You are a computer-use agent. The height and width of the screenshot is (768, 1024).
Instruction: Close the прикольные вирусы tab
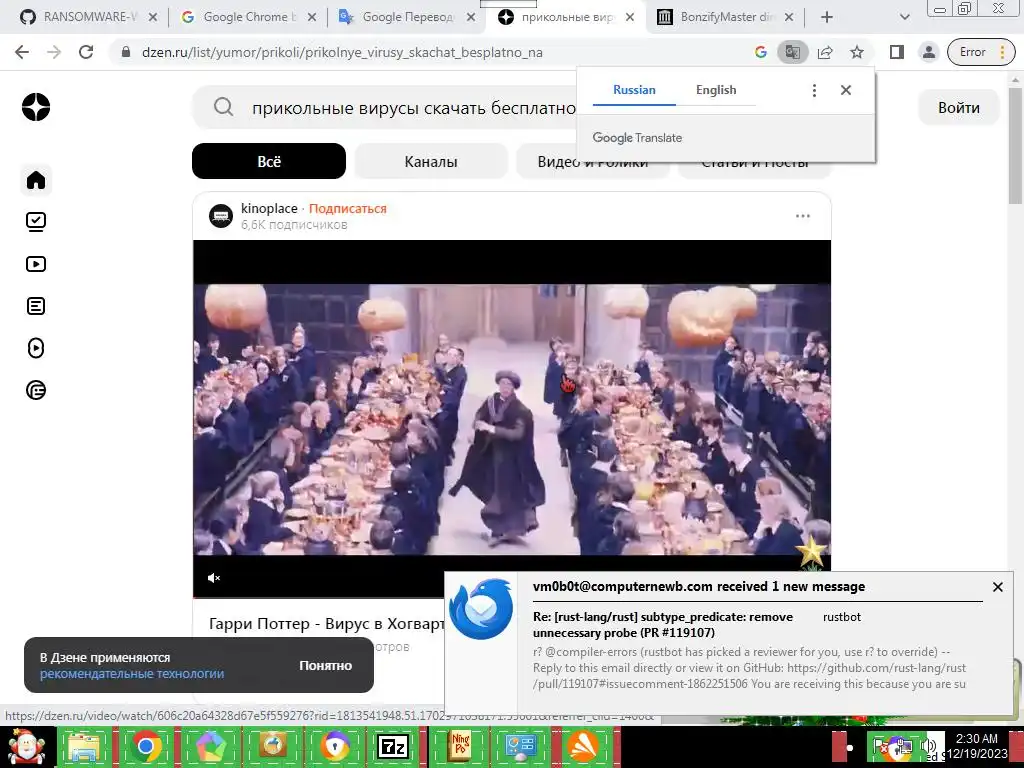coord(630,17)
